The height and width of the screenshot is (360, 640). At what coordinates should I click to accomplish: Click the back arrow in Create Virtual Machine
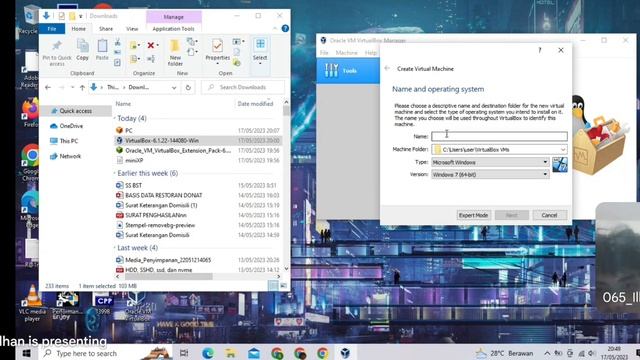coord(387,69)
